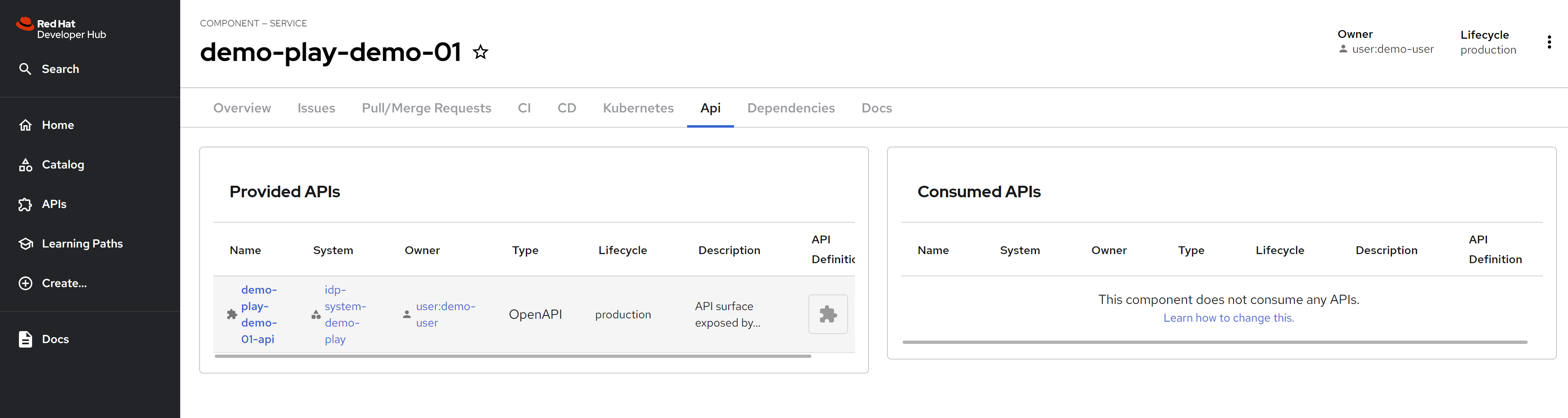Open the Catalog sidebar item
Screen dimensions: 1568x418
(x=63, y=164)
